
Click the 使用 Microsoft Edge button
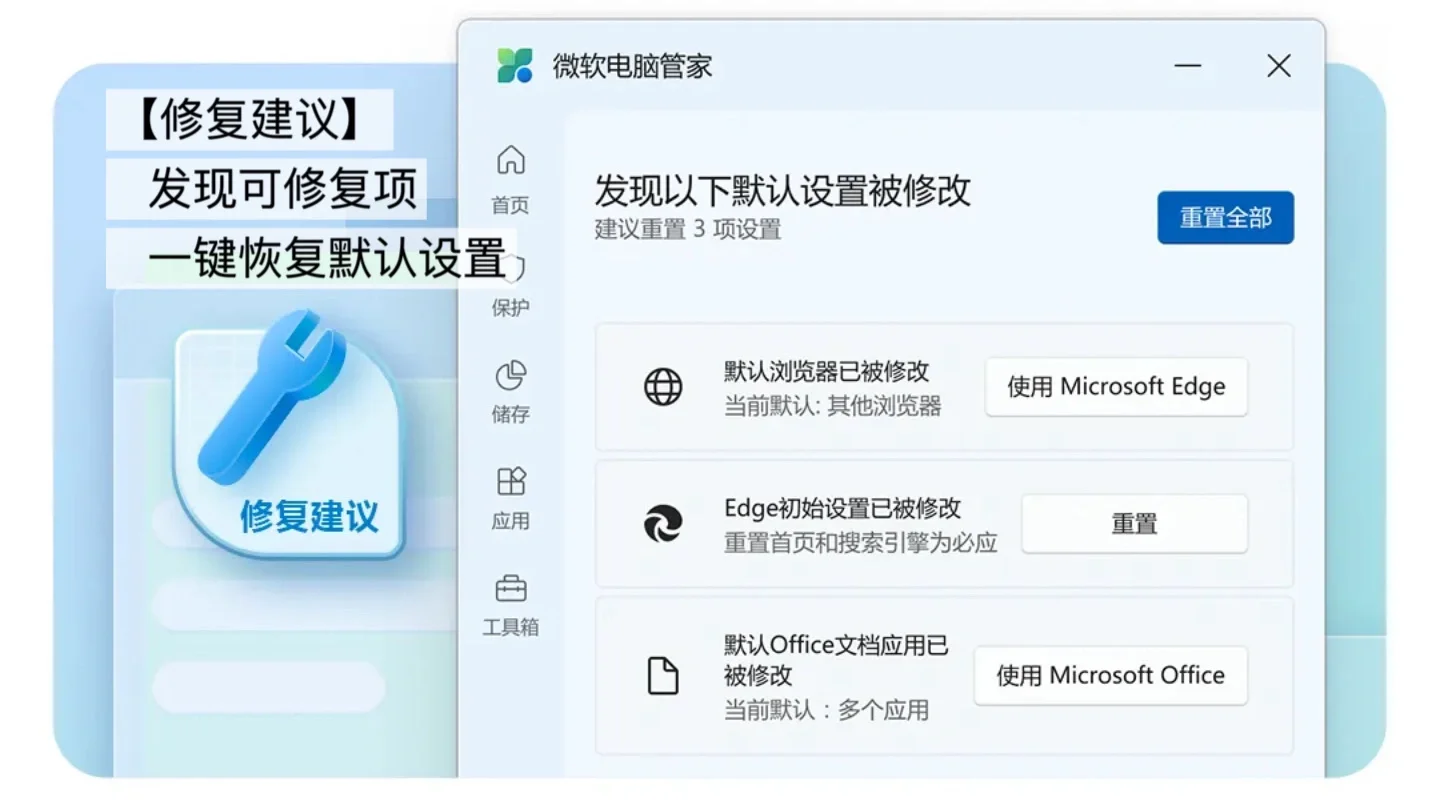pos(1116,388)
